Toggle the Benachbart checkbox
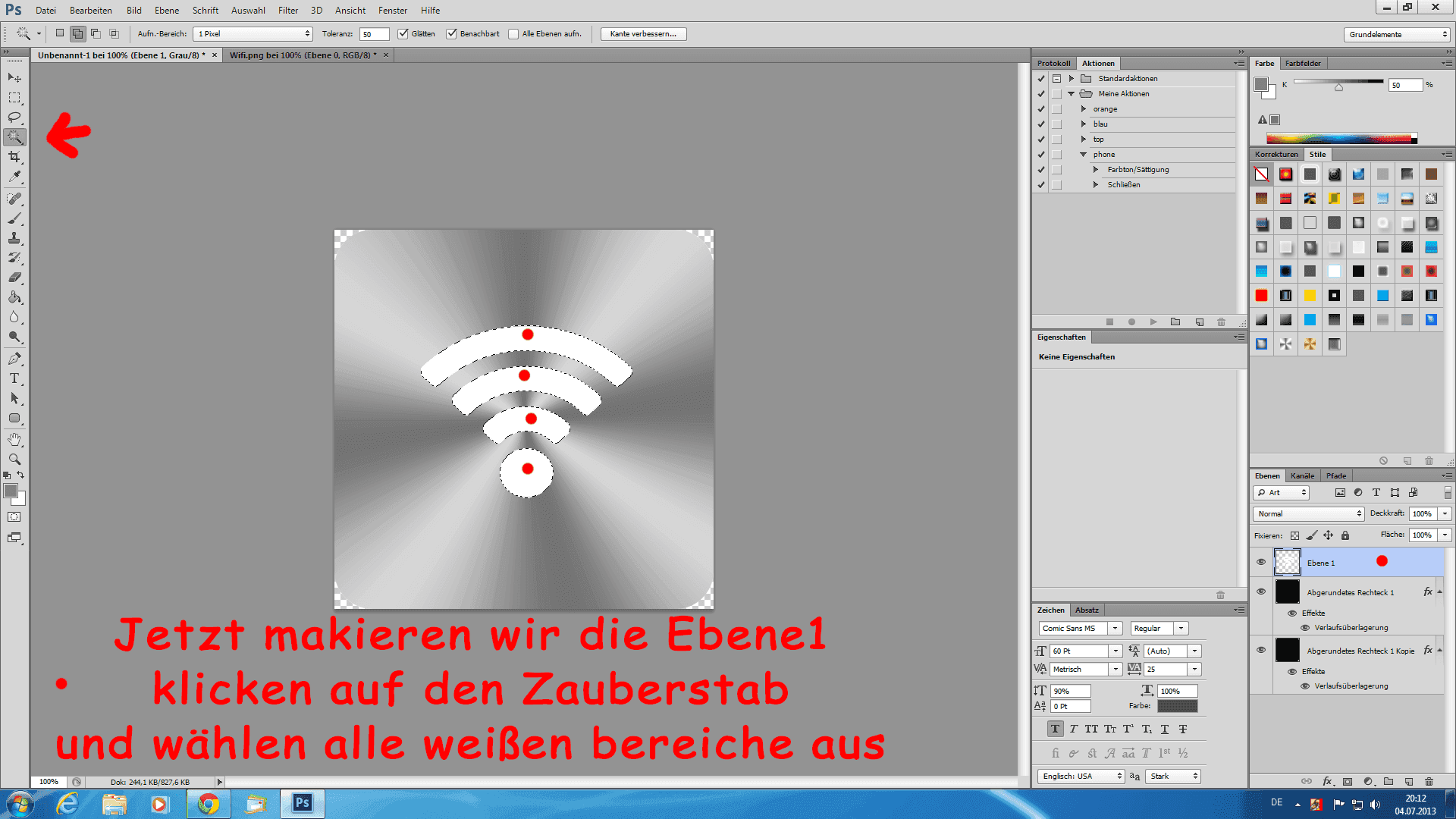Viewport: 1456px width, 819px height. point(451,34)
